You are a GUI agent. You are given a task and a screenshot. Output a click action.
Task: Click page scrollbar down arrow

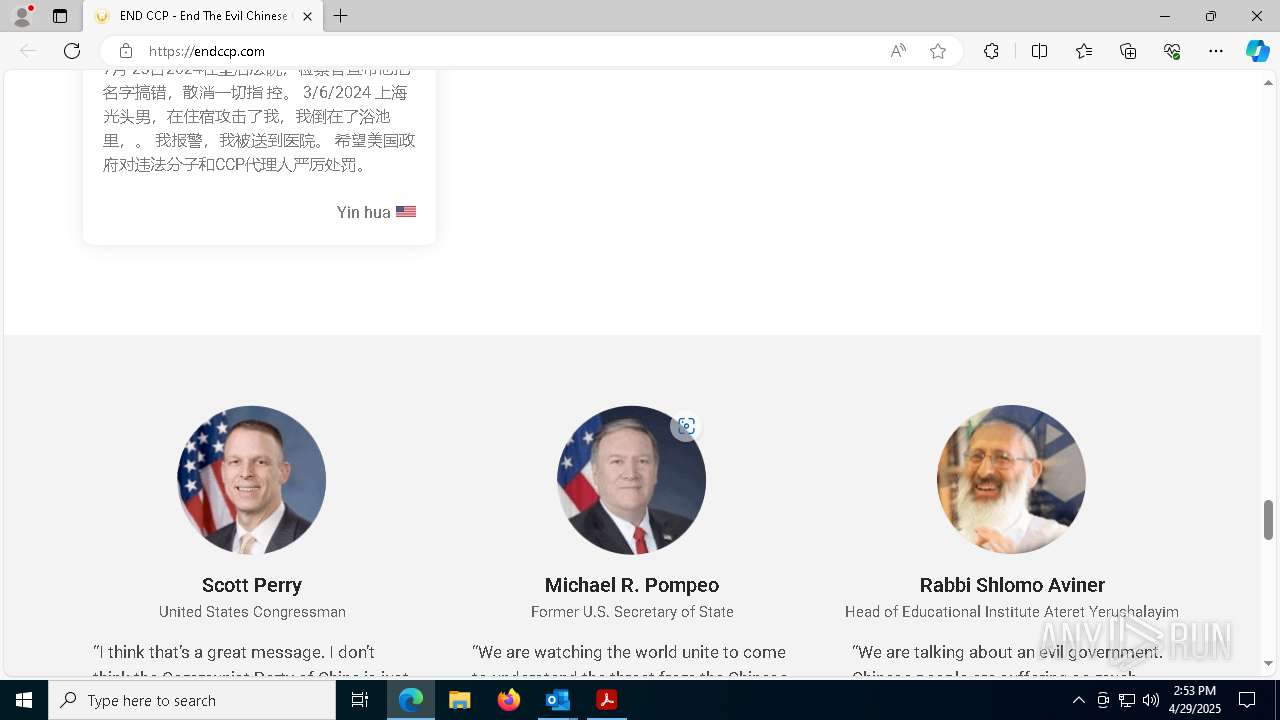pyautogui.click(x=1268, y=664)
